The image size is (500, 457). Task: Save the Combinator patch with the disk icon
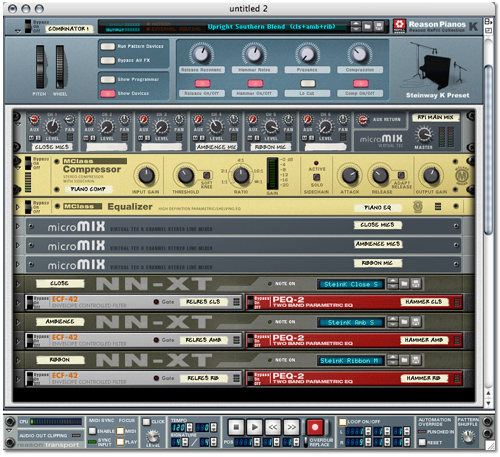coord(378,26)
